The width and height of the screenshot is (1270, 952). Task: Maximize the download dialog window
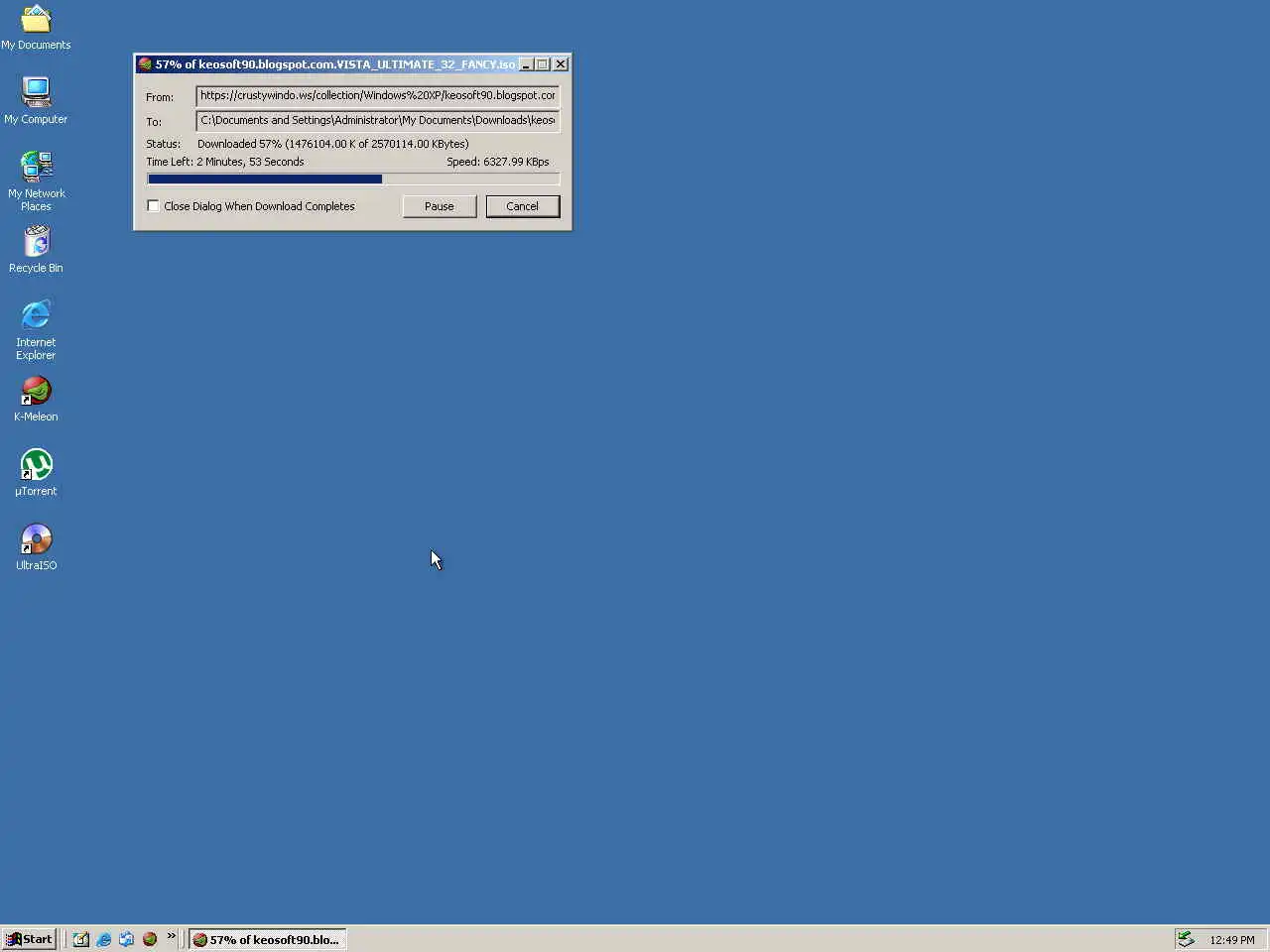(543, 64)
